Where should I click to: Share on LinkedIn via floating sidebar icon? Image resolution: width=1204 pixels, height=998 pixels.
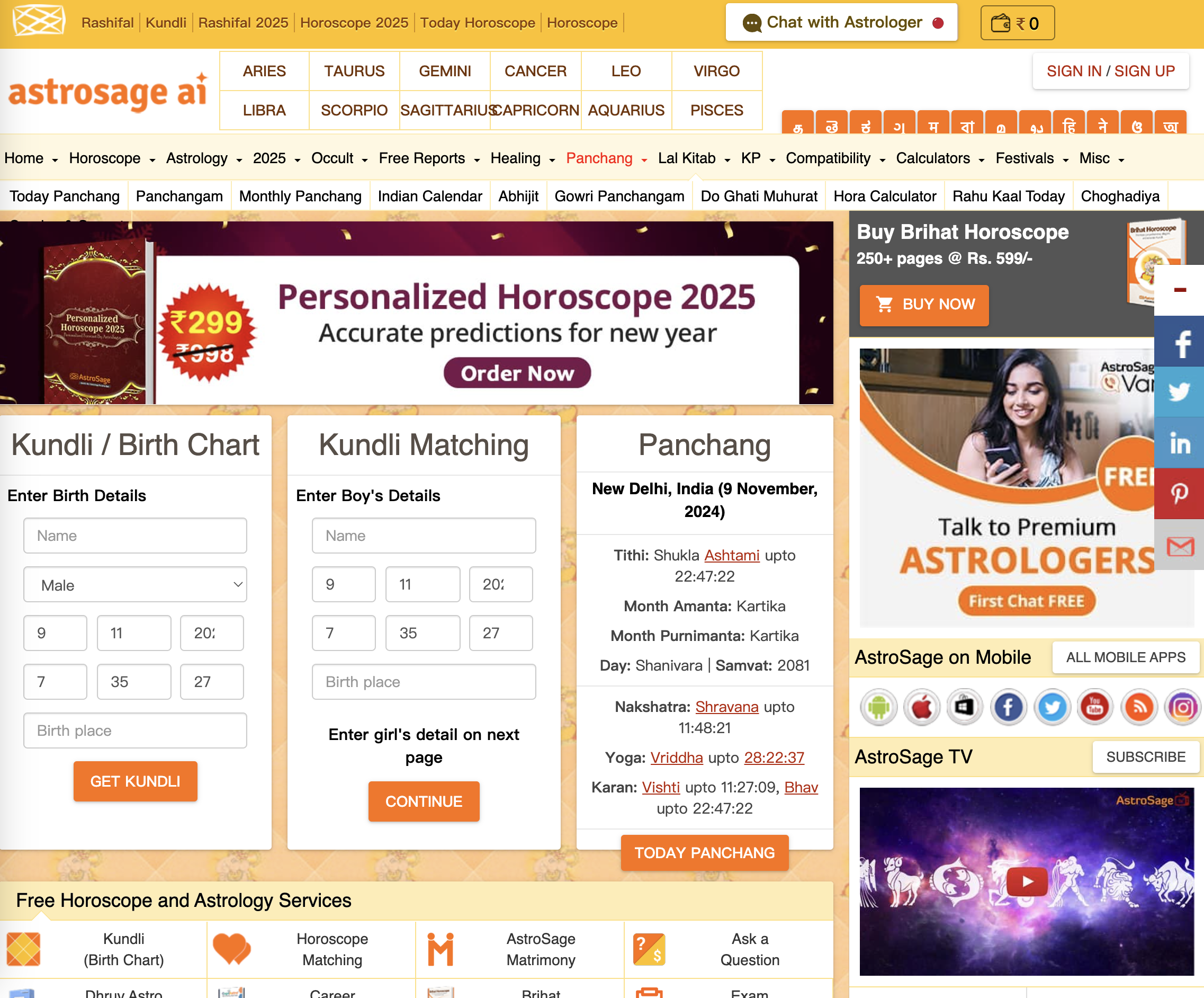tap(1180, 443)
